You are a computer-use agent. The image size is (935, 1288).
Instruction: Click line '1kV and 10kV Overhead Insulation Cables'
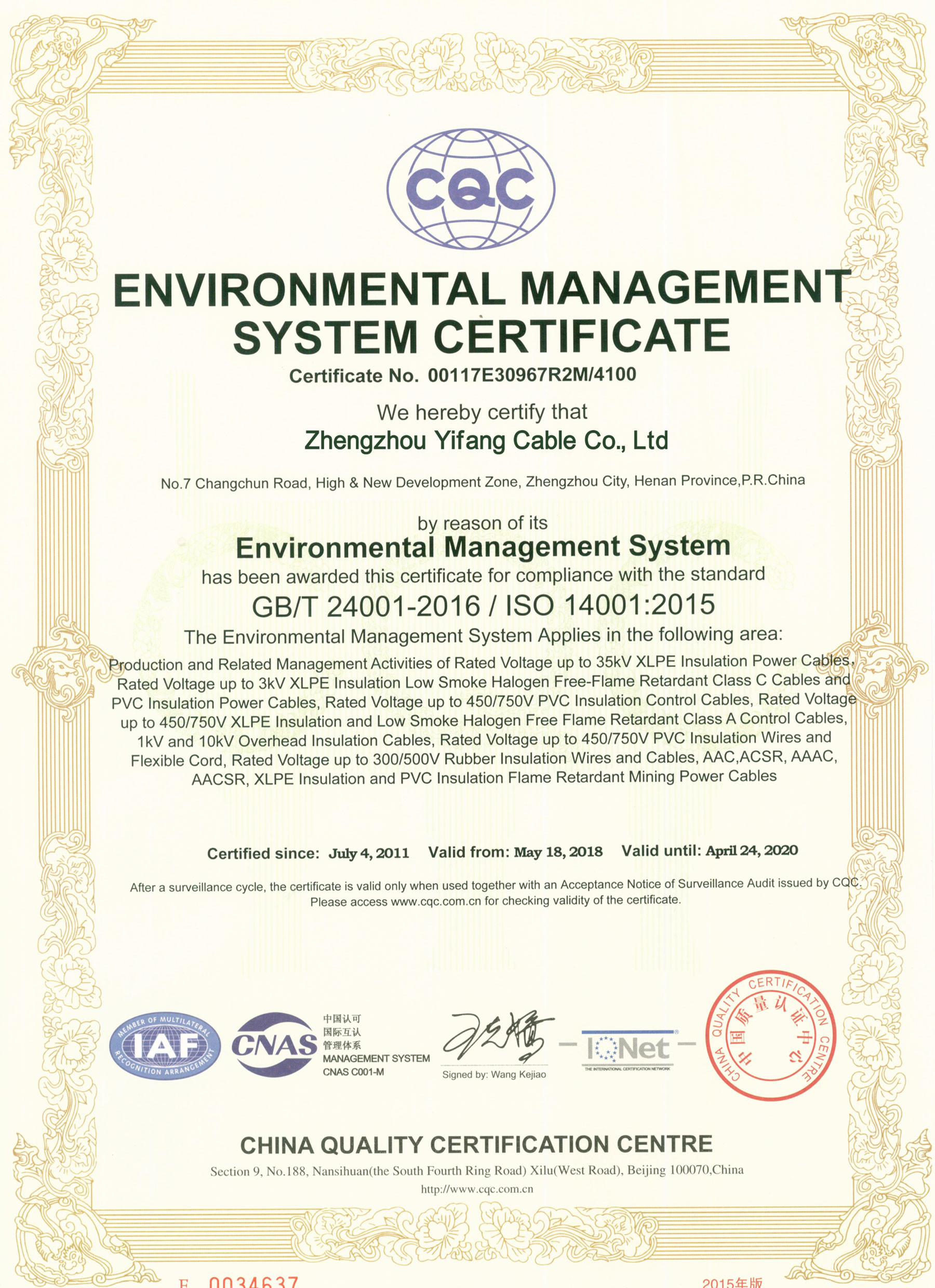484,740
